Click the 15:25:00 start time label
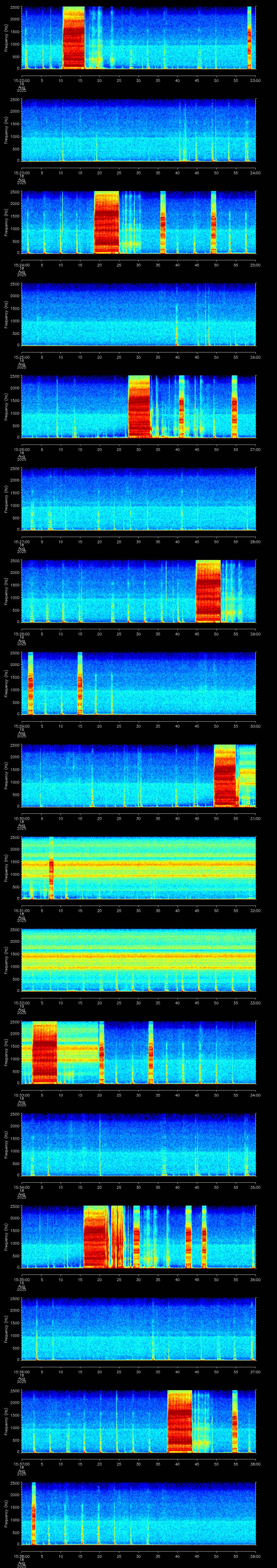 [21, 357]
